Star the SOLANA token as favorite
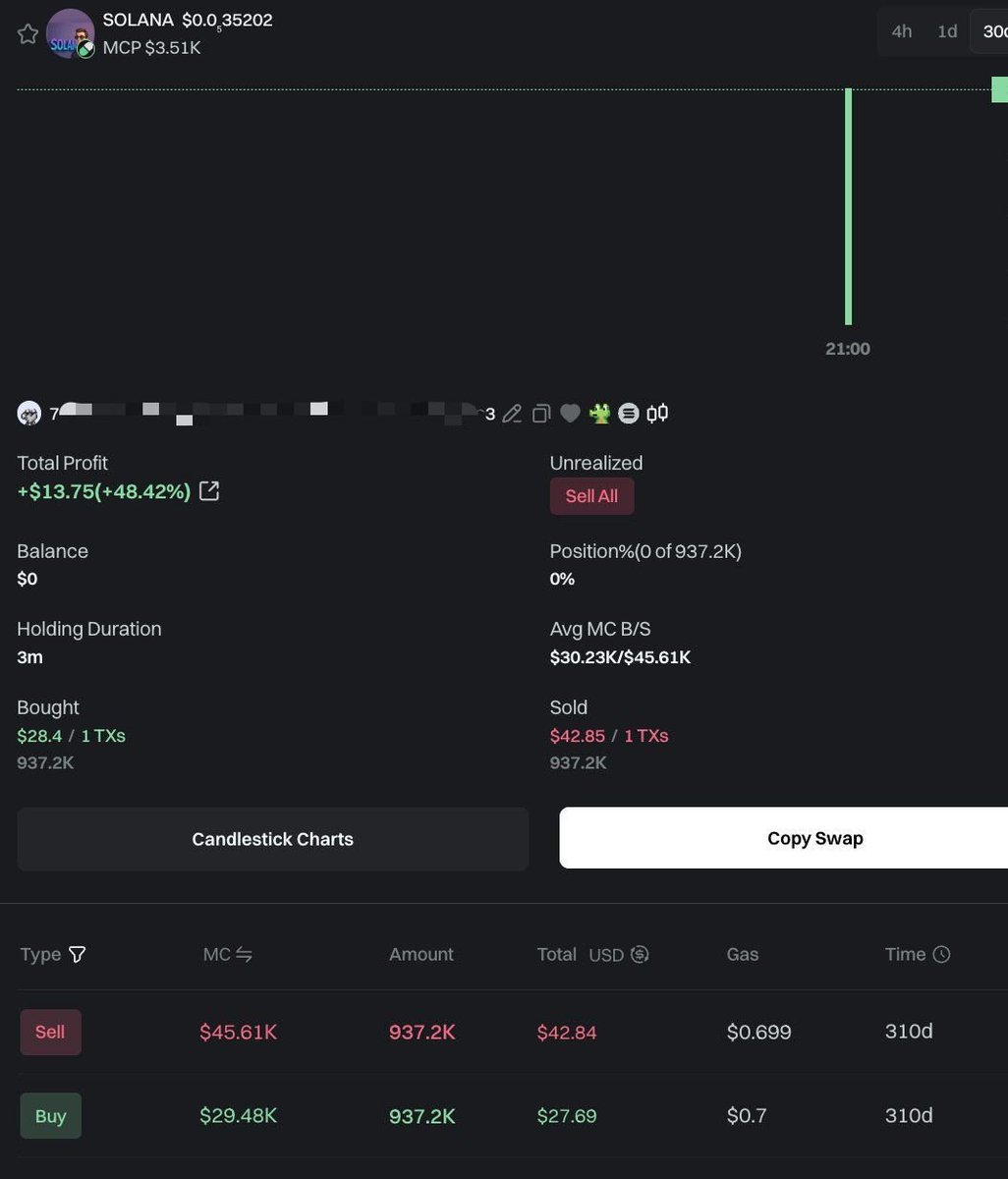 click(28, 34)
